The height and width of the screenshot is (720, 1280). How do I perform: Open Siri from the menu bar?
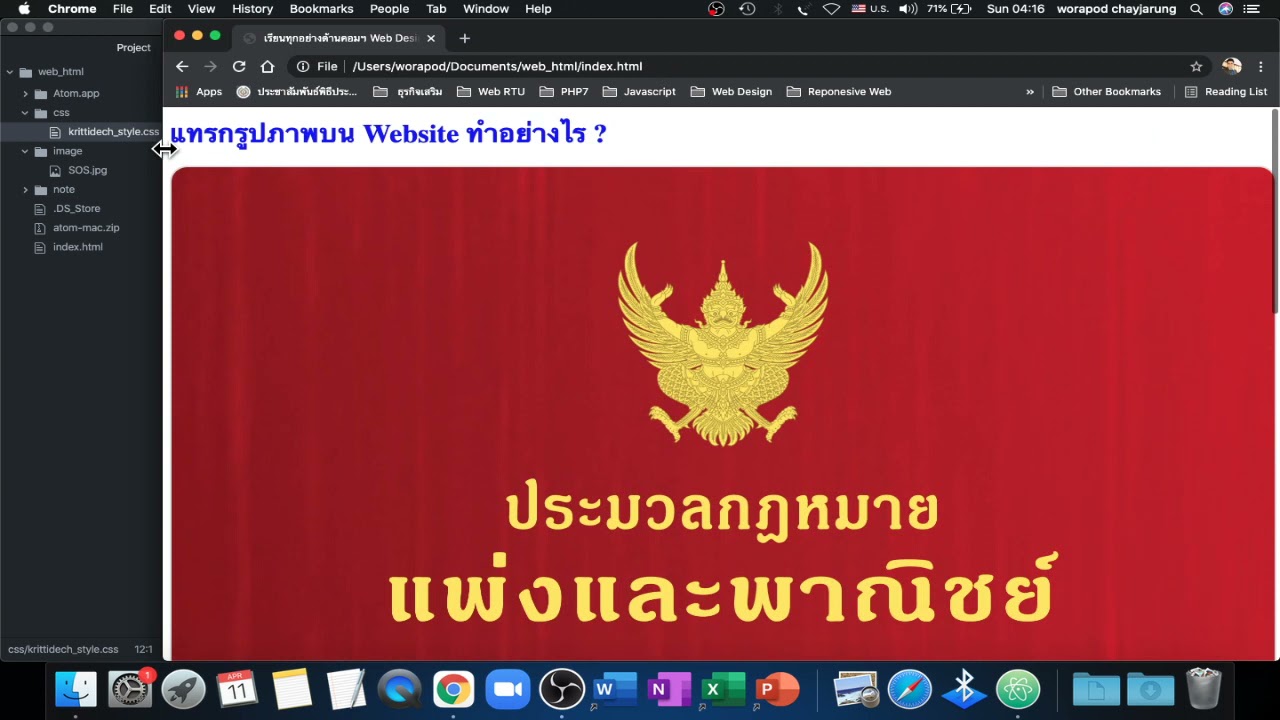(1226, 9)
